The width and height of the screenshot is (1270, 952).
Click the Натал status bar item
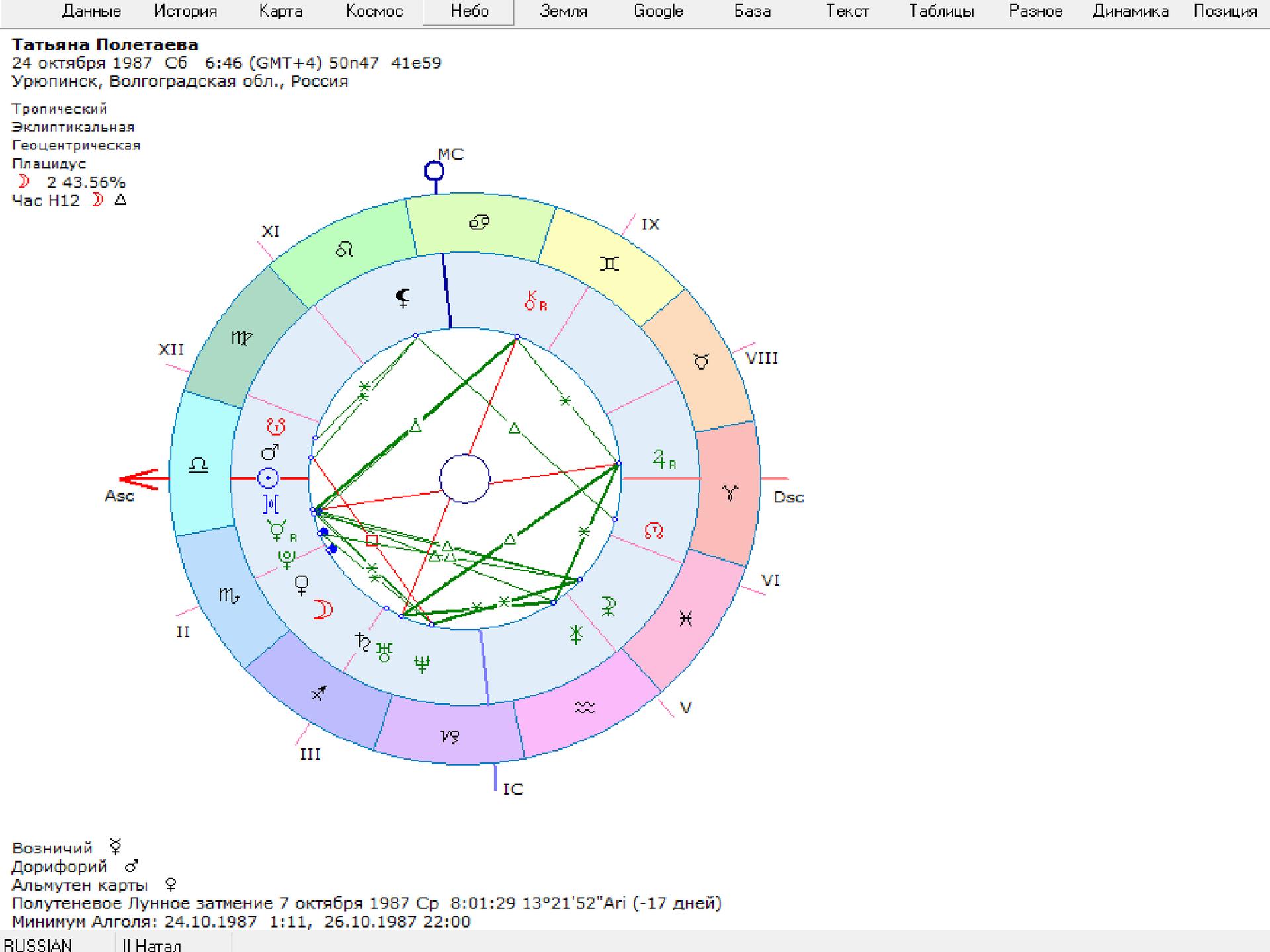pos(157,945)
